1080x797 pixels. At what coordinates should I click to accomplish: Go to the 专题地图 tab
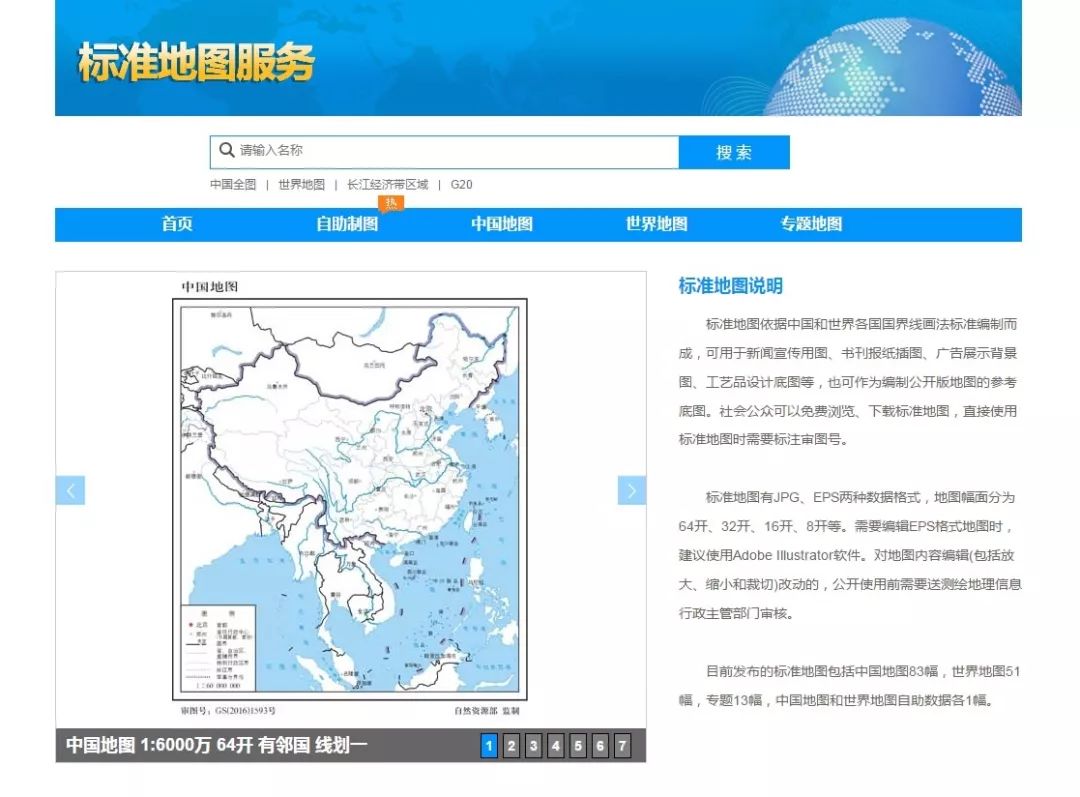(811, 224)
